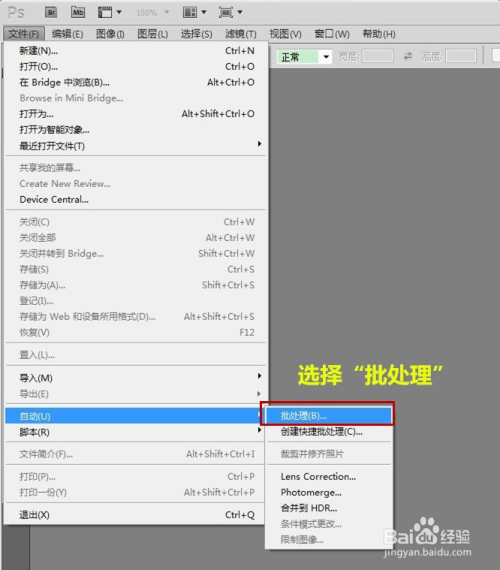This screenshot has width=500, height=570.
Task: Open Mini Bridge with the Mb icon
Action: pos(78,12)
